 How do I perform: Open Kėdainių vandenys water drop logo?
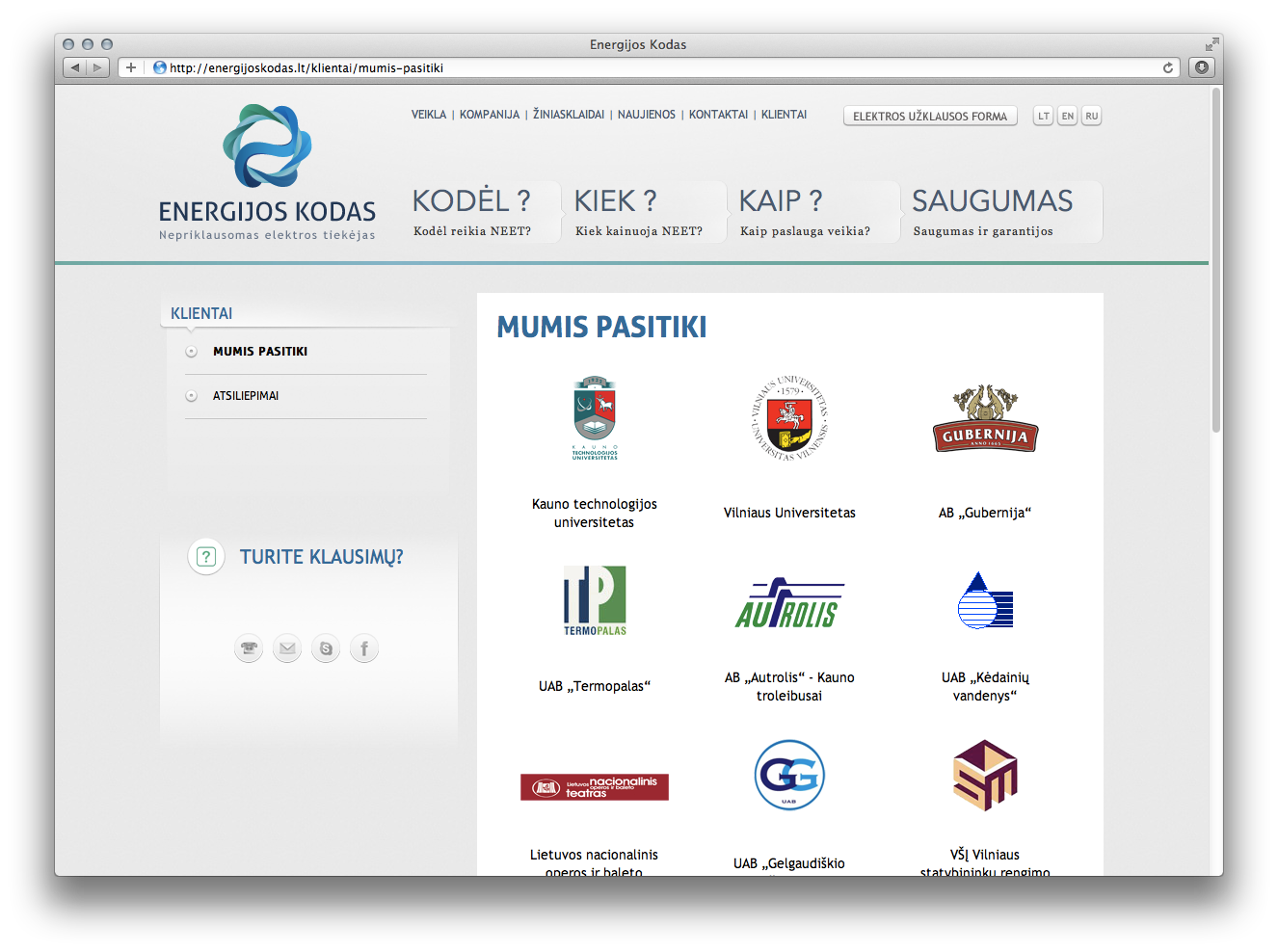point(985,600)
